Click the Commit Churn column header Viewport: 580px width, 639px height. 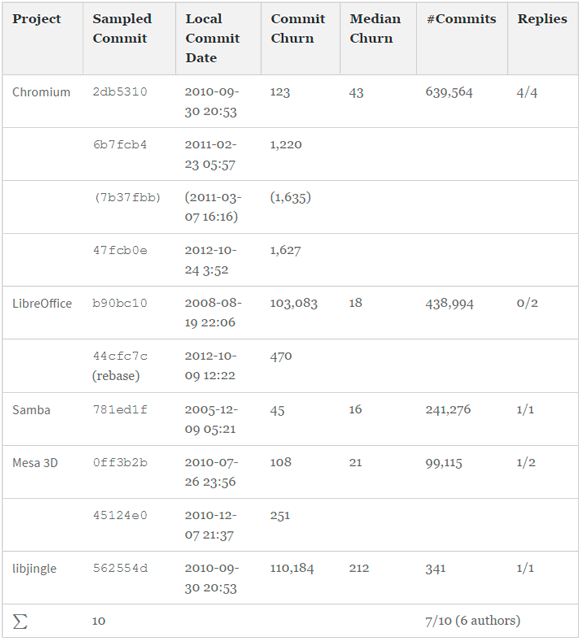tap(298, 29)
